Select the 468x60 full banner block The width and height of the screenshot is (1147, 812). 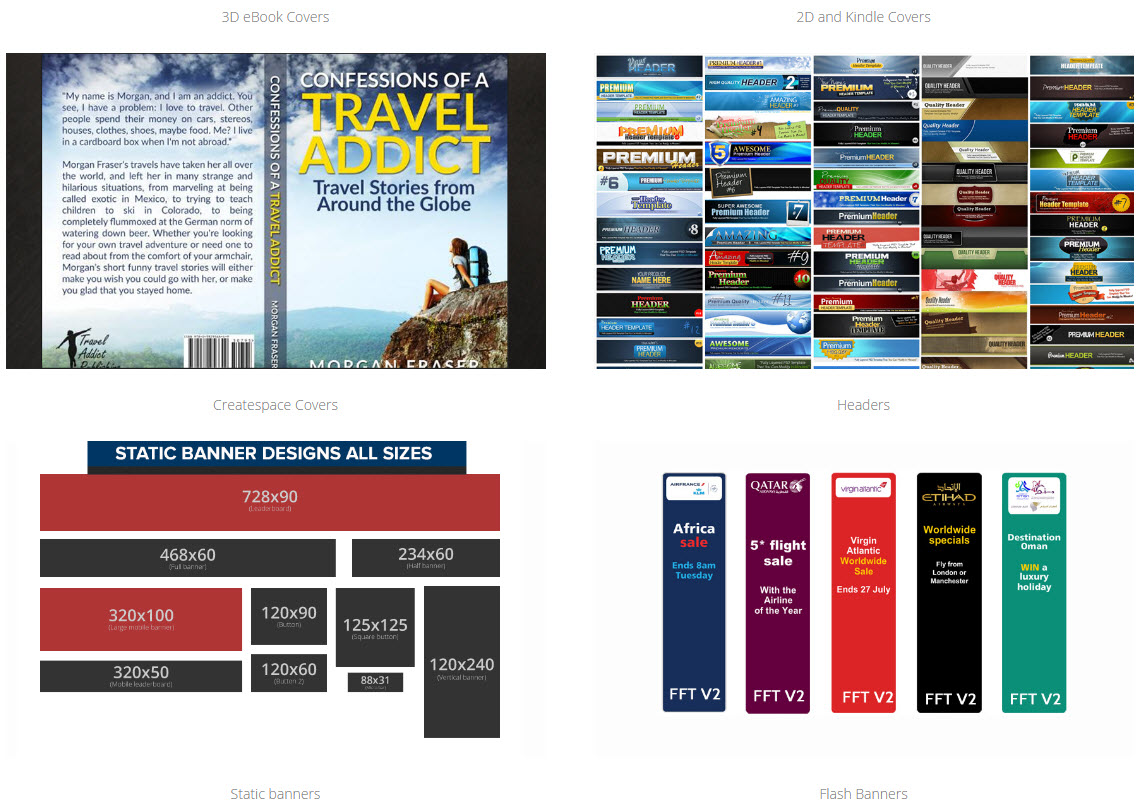(x=187, y=558)
